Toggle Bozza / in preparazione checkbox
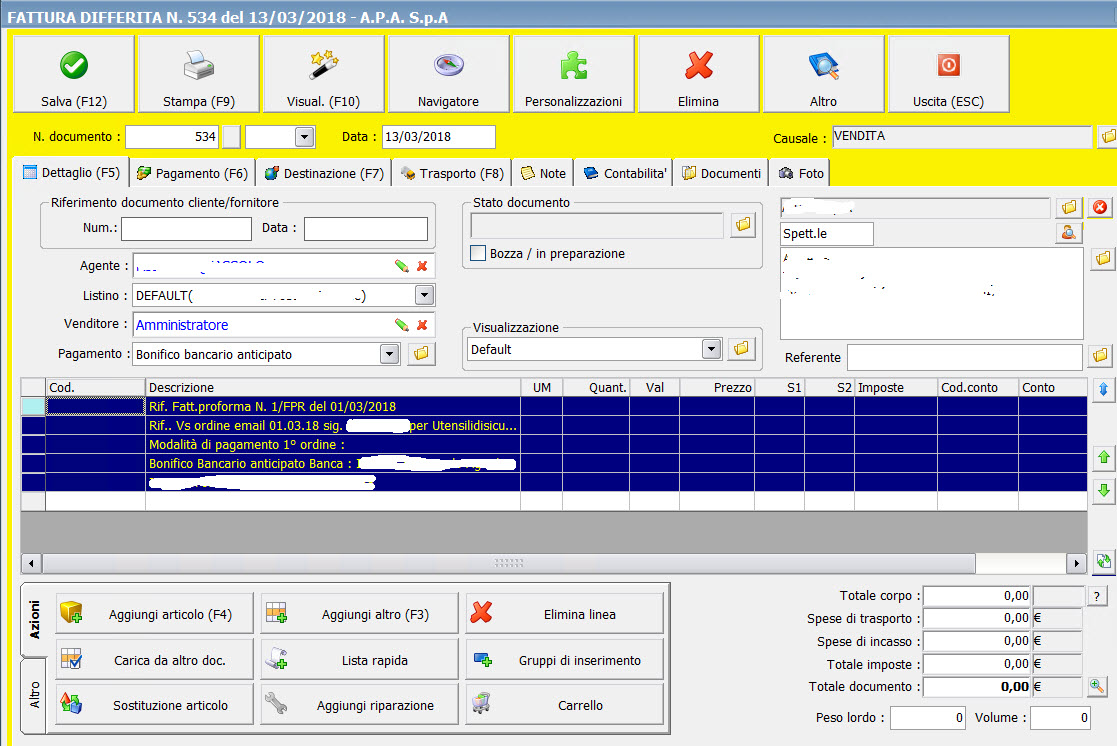This screenshot has height=746, width=1117. 479,253
